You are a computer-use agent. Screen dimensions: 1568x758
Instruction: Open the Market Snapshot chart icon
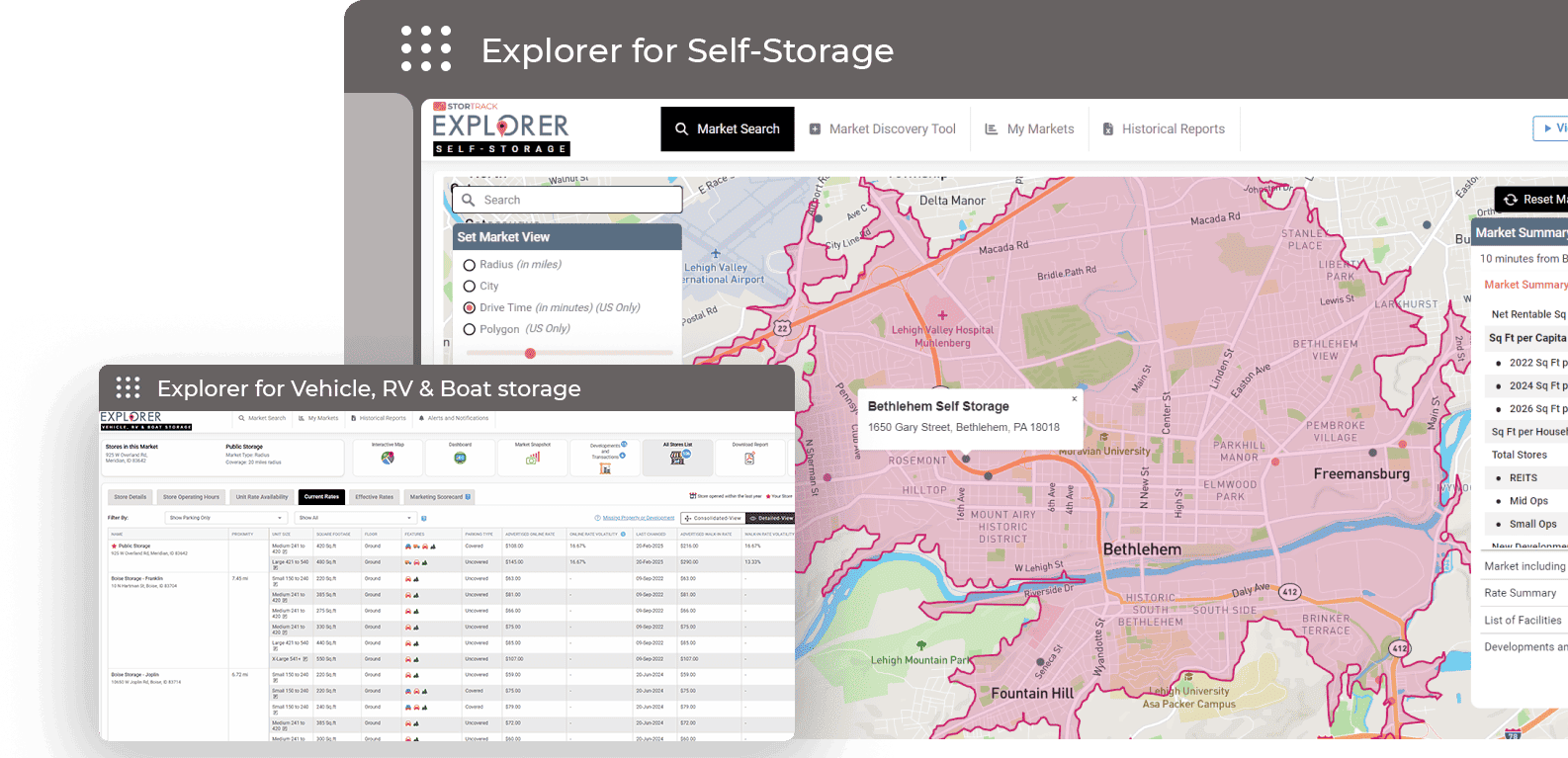pyautogui.click(x=533, y=458)
